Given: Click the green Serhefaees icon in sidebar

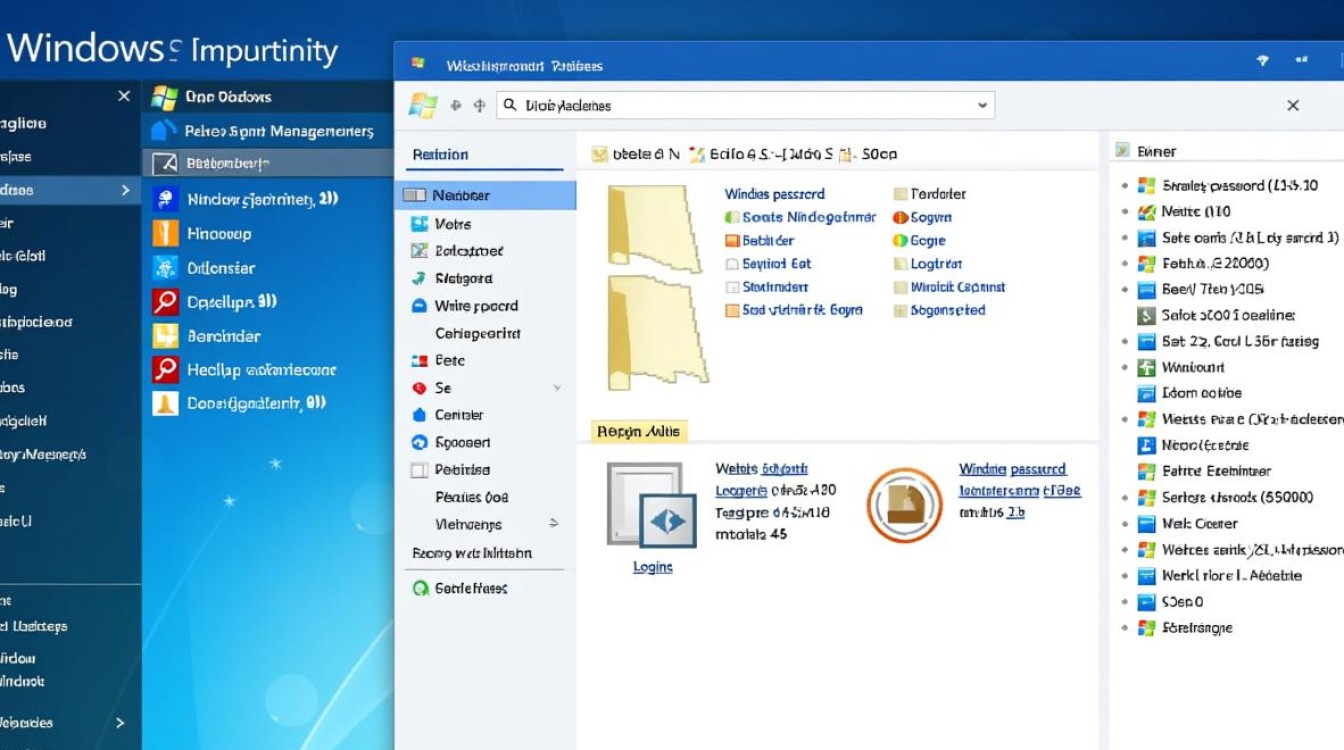Looking at the screenshot, I should click(x=421, y=588).
